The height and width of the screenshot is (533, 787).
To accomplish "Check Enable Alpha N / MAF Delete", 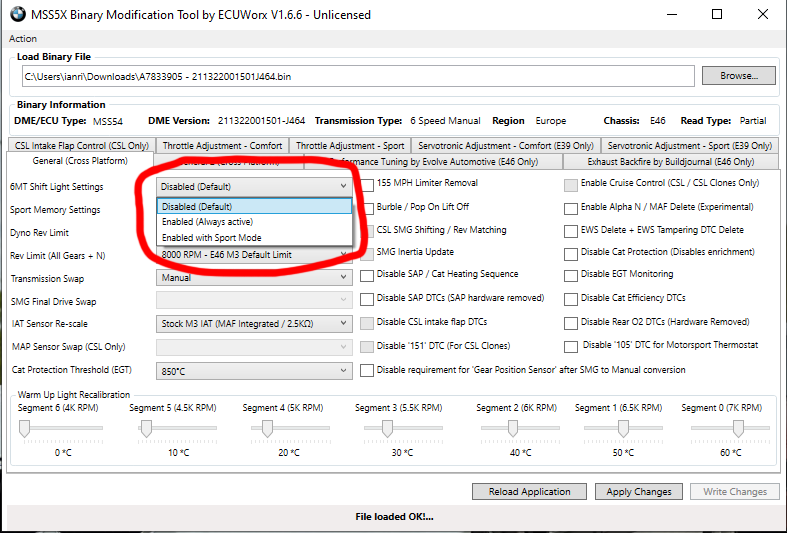I will 571,209.
